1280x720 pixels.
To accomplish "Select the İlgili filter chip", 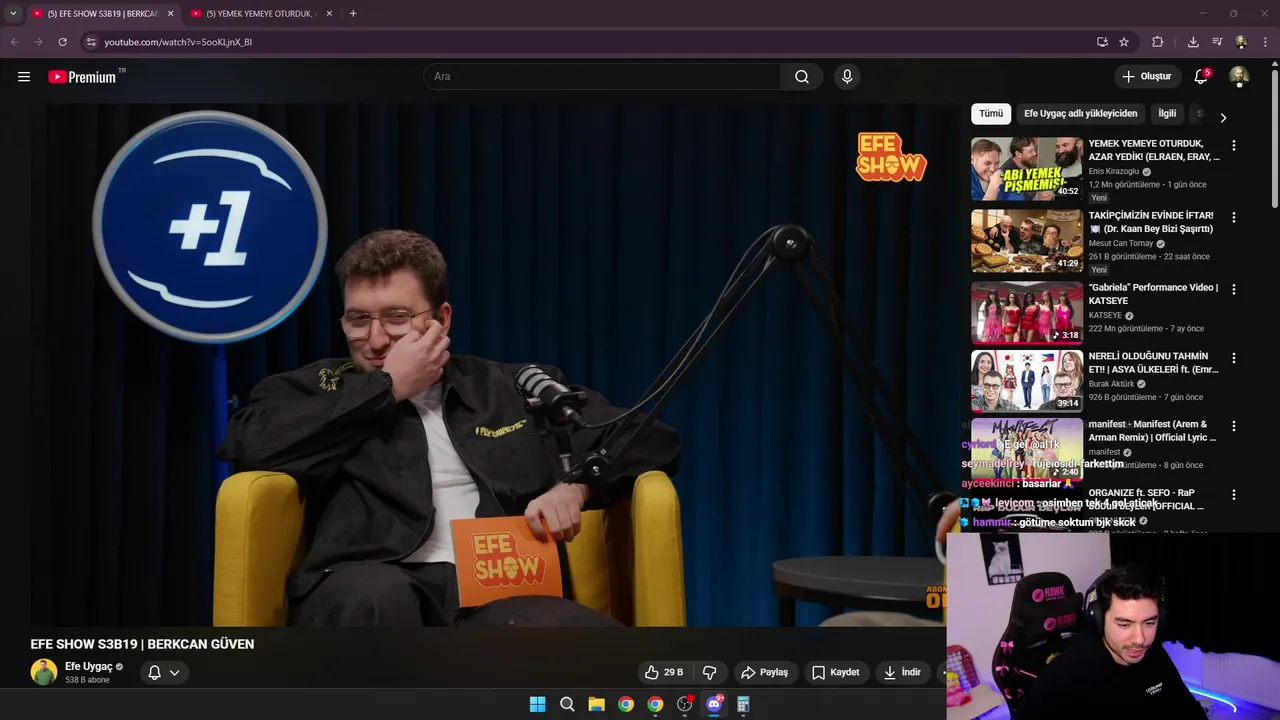I will point(1167,113).
